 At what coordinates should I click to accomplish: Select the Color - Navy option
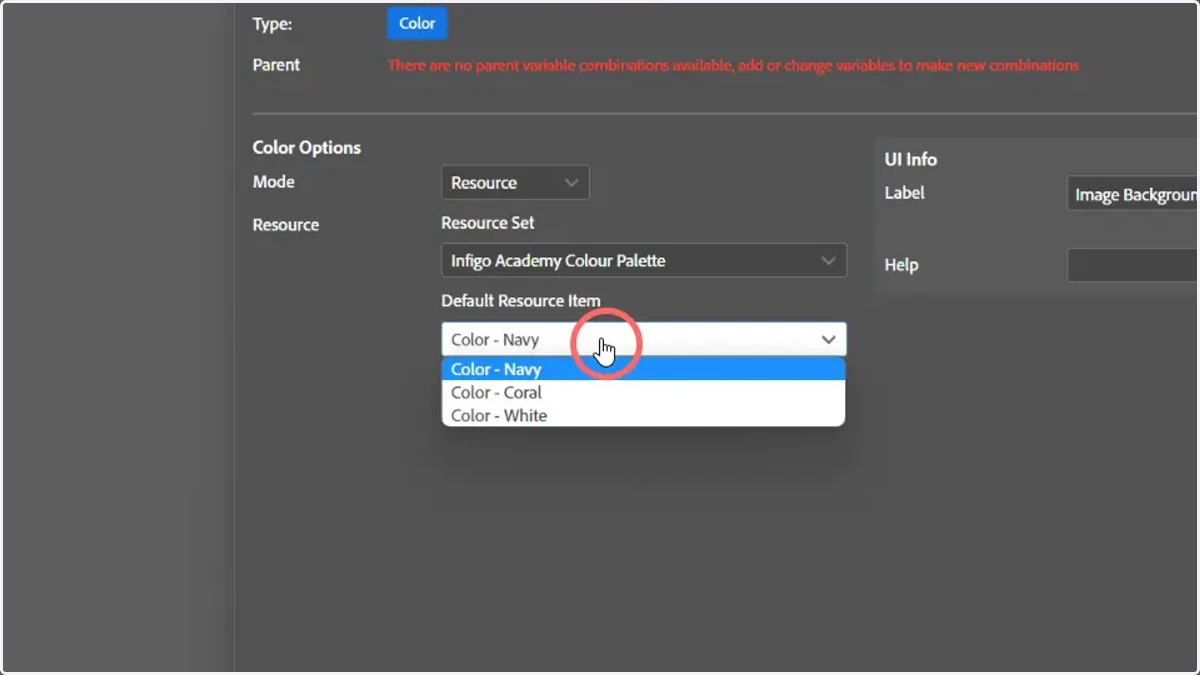point(644,369)
